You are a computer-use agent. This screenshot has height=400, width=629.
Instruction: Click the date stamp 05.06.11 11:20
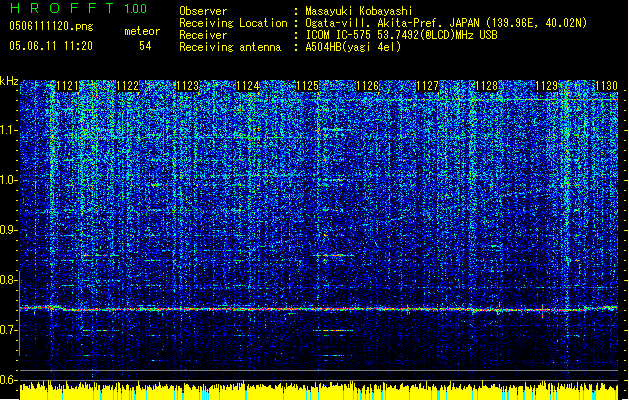pos(51,46)
